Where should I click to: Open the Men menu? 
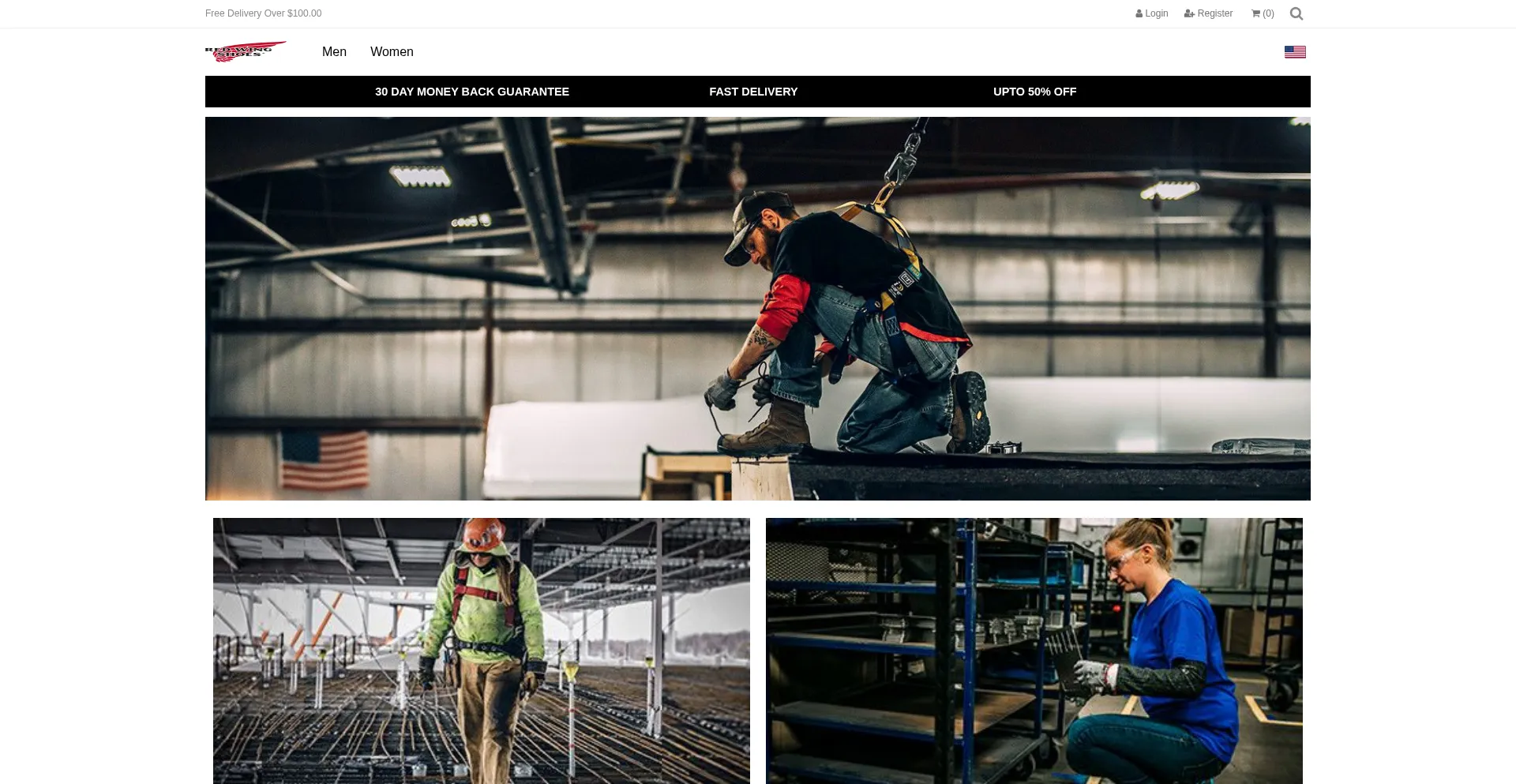click(334, 51)
